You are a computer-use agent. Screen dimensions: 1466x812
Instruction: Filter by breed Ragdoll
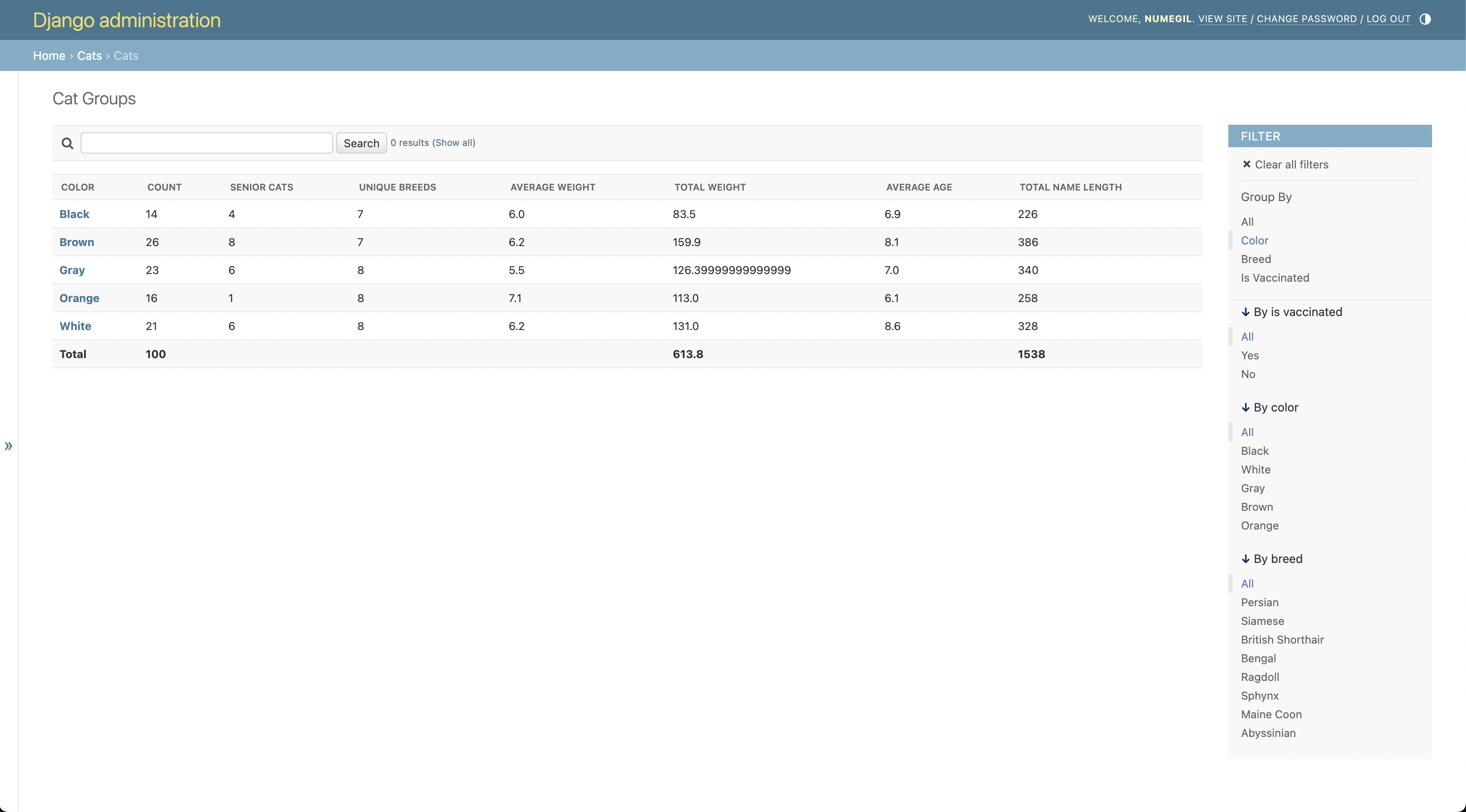pyautogui.click(x=1259, y=677)
